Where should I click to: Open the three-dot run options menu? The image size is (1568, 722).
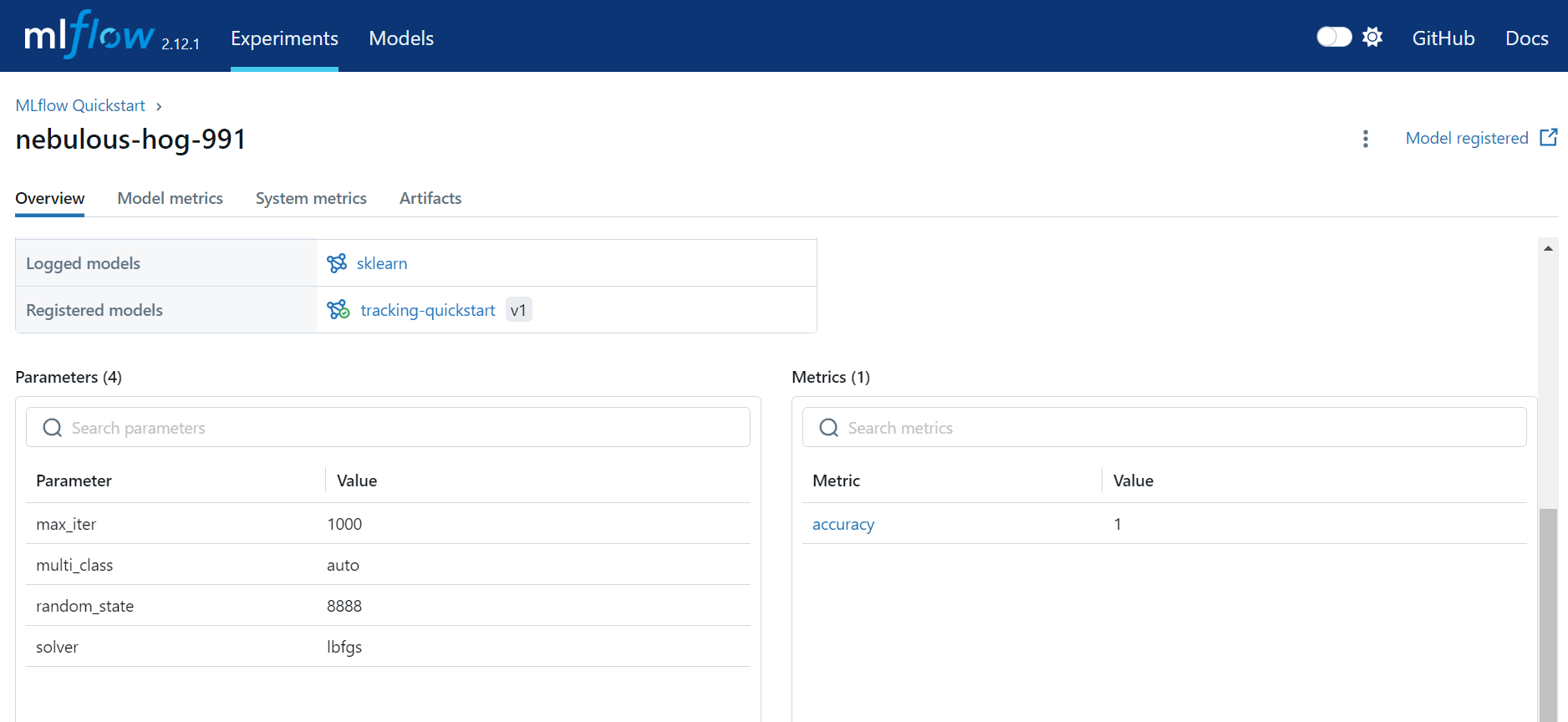point(1366,139)
